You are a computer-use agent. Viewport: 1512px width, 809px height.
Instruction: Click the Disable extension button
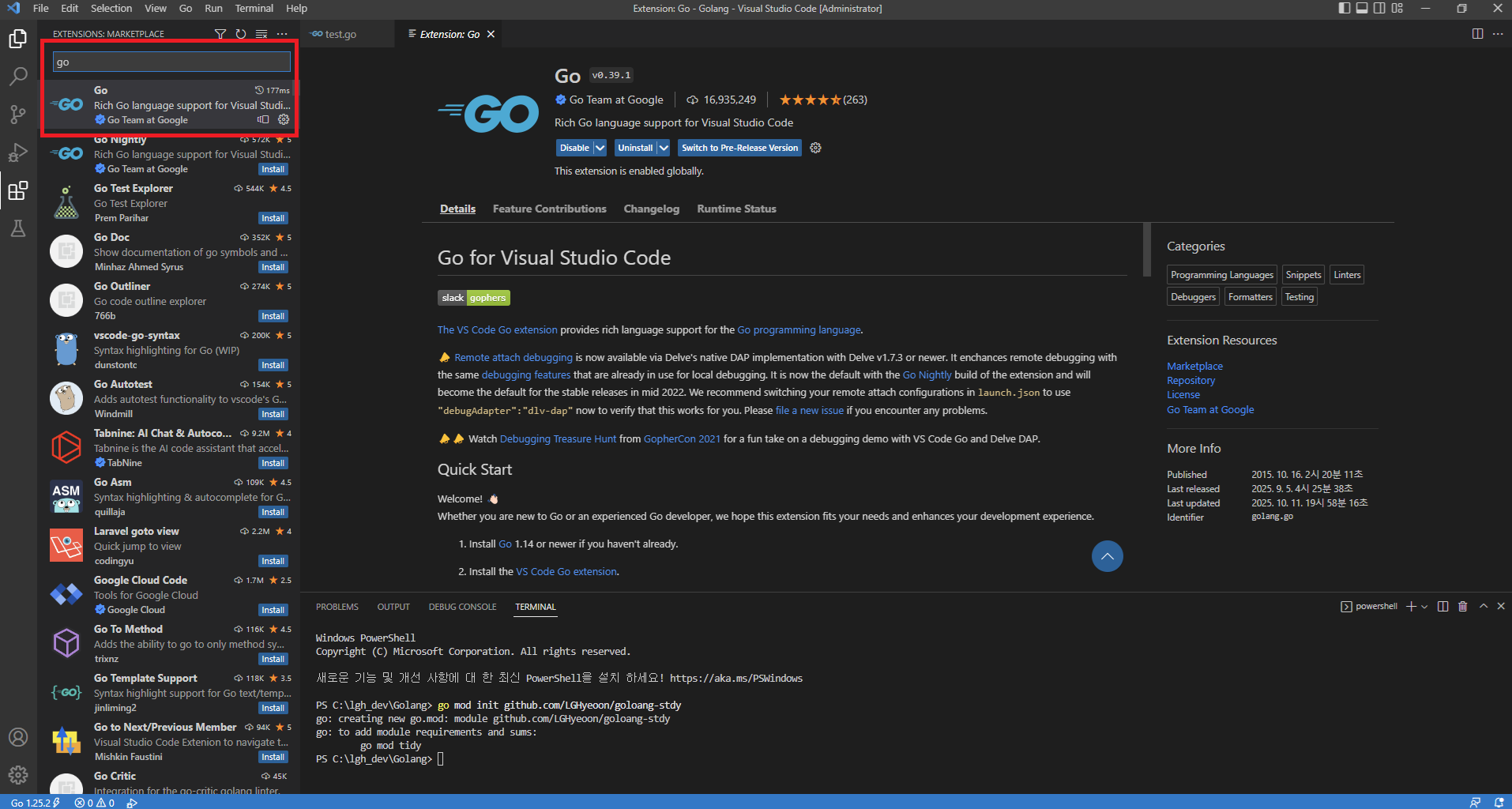click(x=574, y=148)
